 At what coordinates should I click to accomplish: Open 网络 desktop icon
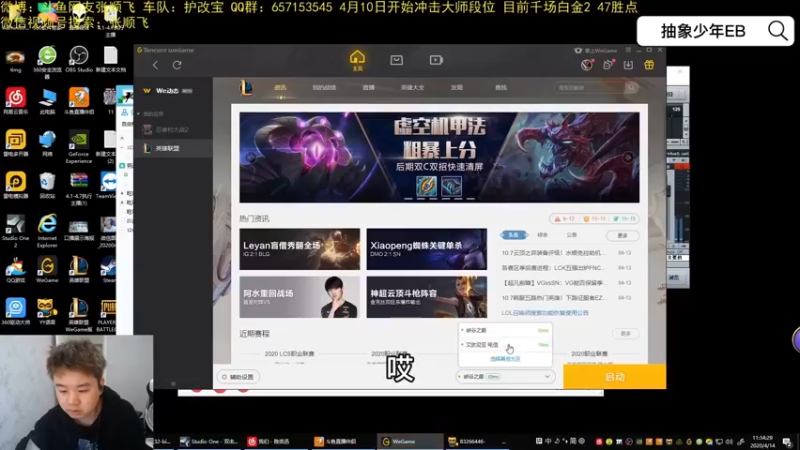coord(47,143)
